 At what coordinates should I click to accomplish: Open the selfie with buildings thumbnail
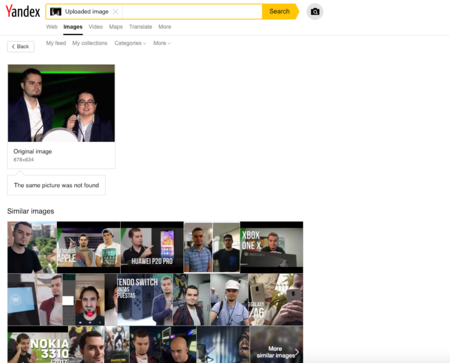pos(32,247)
